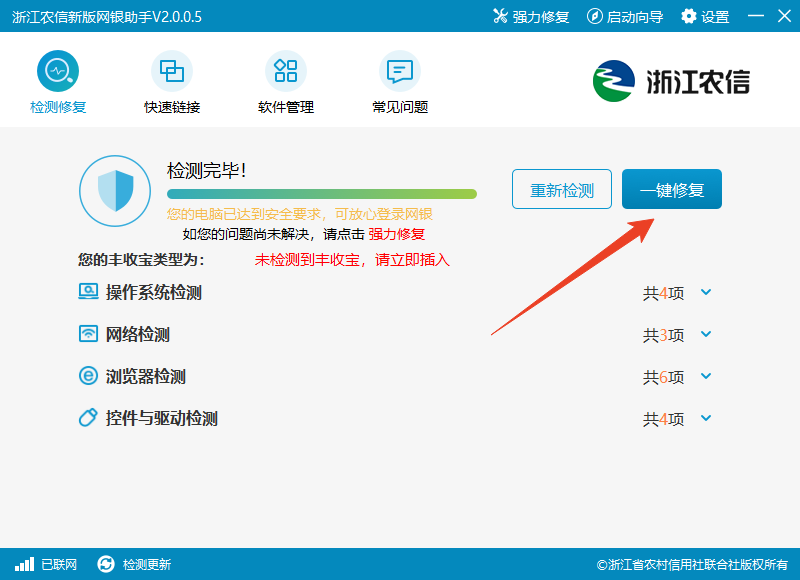
Task: Click the 重新检测 re-detect button
Action: [x=561, y=188]
